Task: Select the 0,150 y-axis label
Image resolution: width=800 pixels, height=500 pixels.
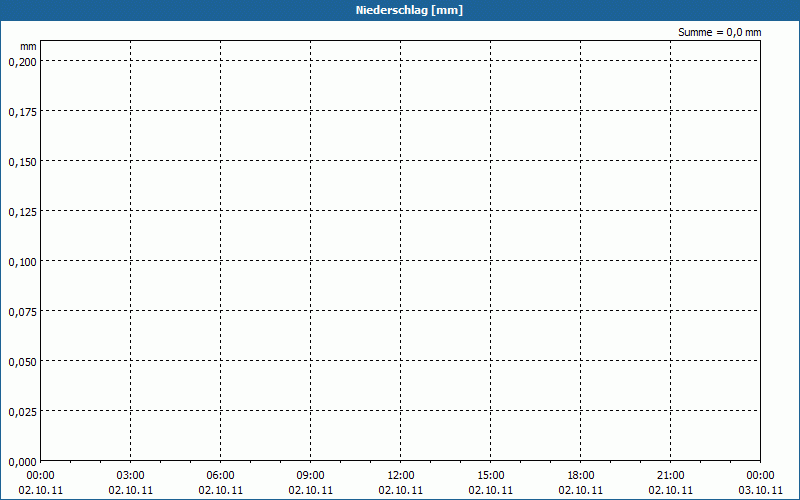Action: (22, 161)
